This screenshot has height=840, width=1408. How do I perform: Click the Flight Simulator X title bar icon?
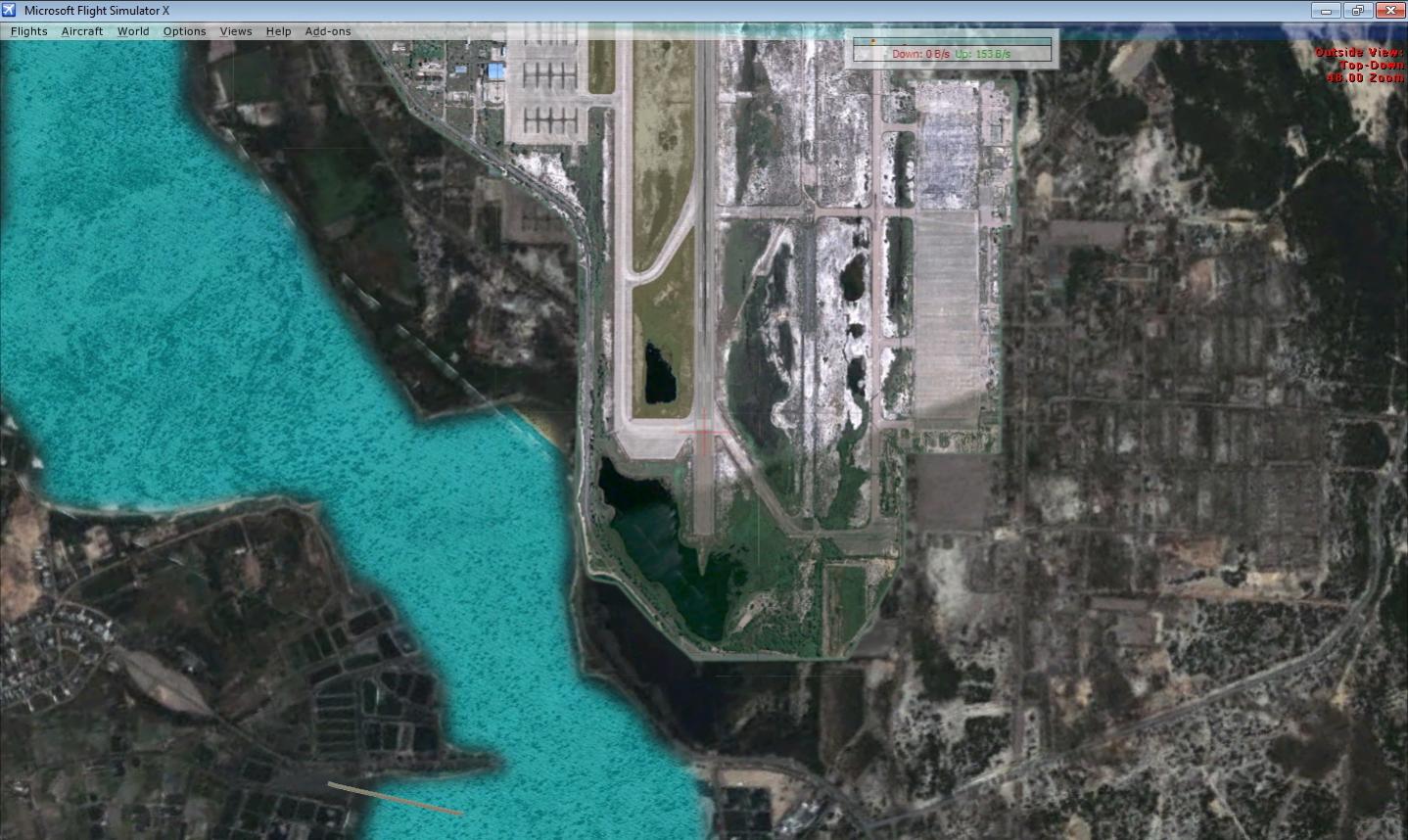point(10,11)
